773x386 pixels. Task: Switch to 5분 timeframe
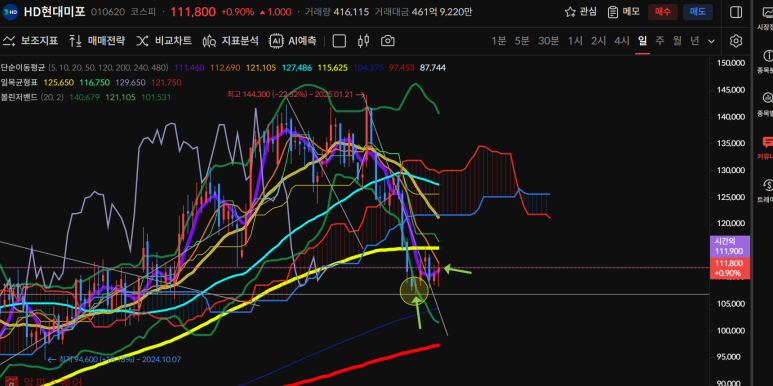(x=522, y=41)
